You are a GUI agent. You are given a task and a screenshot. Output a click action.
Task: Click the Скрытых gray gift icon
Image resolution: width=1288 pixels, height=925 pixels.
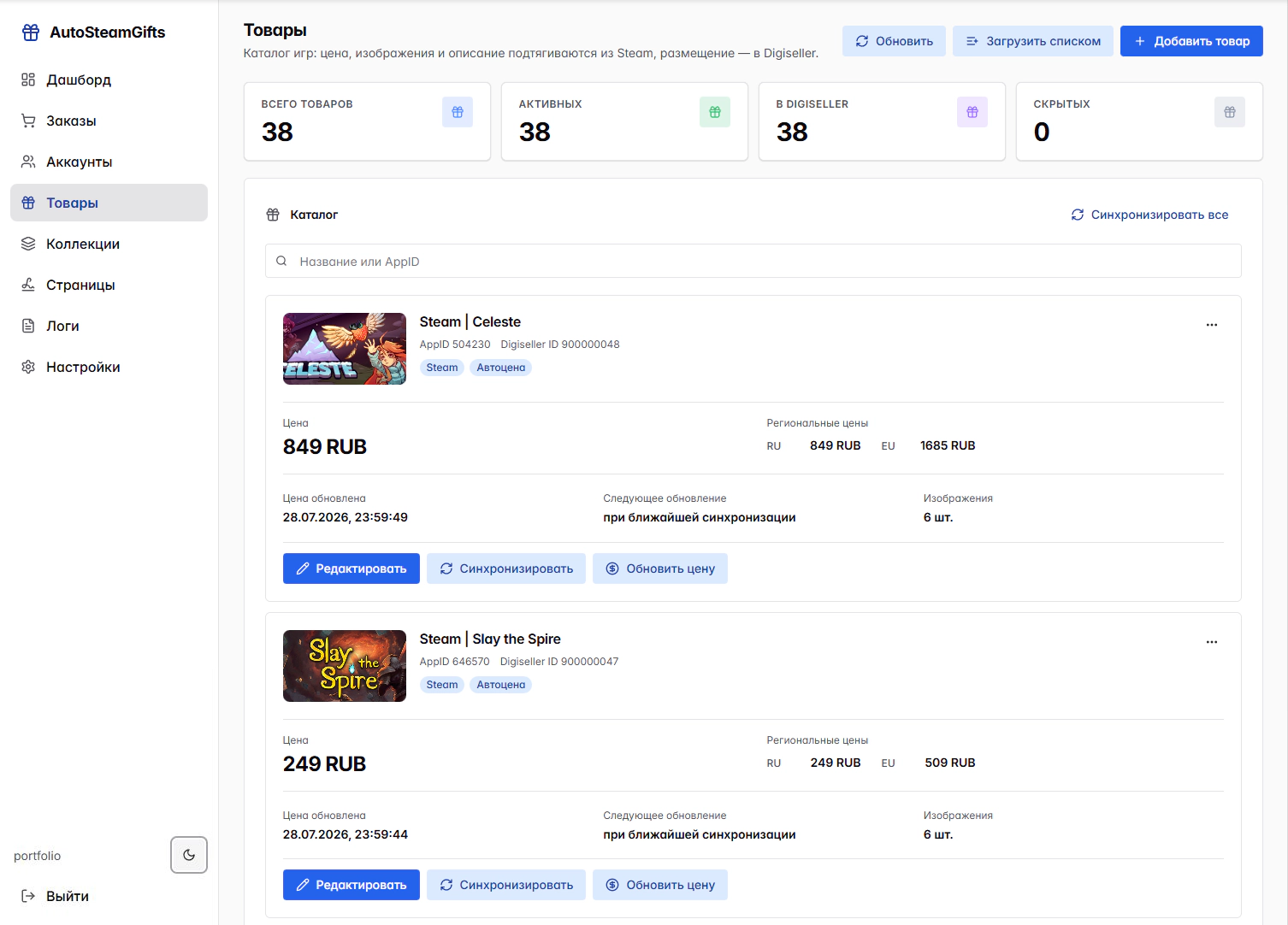[x=1230, y=112]
